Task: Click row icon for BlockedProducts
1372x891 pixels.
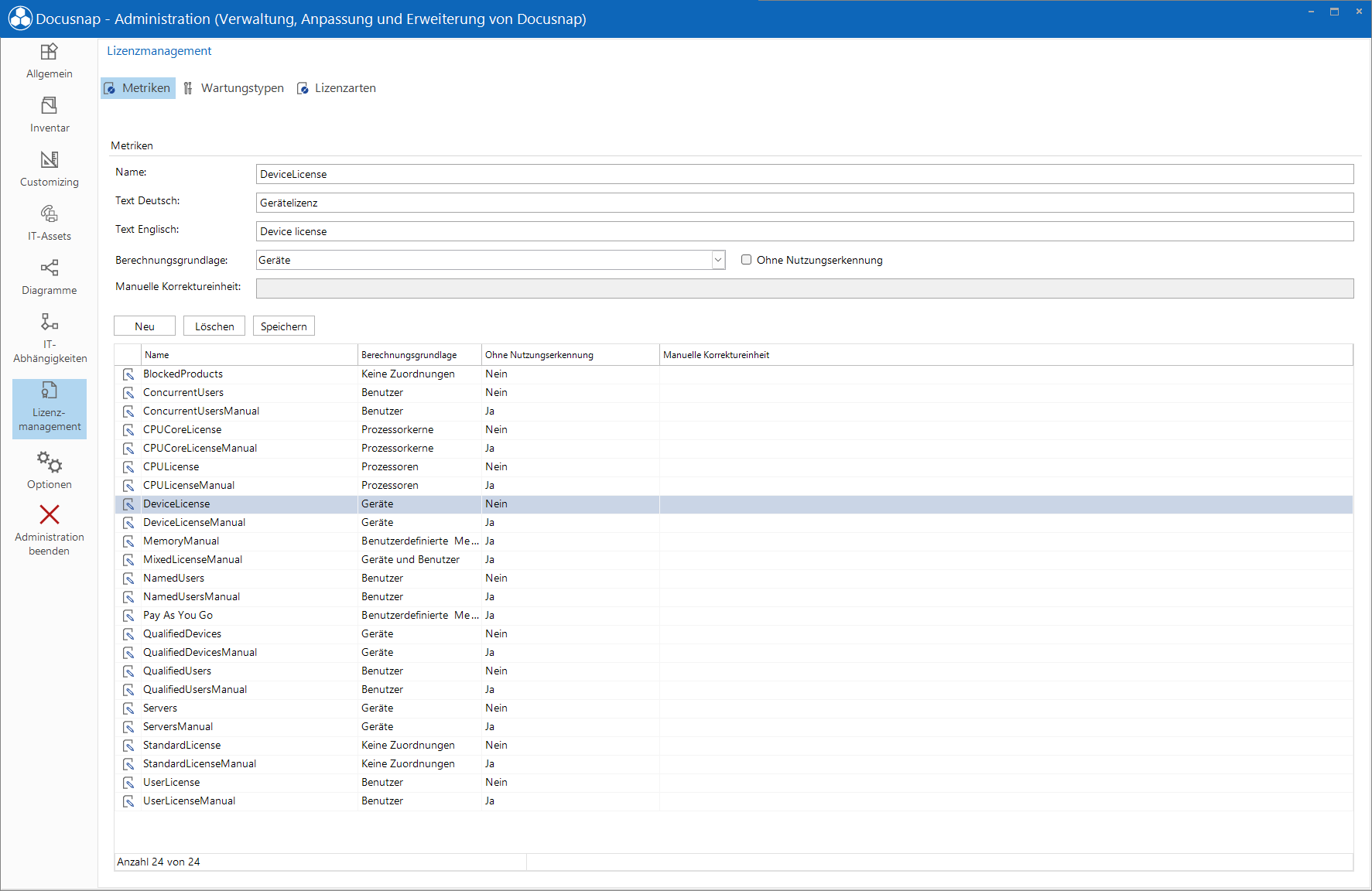Action: [x=128, y=374]
